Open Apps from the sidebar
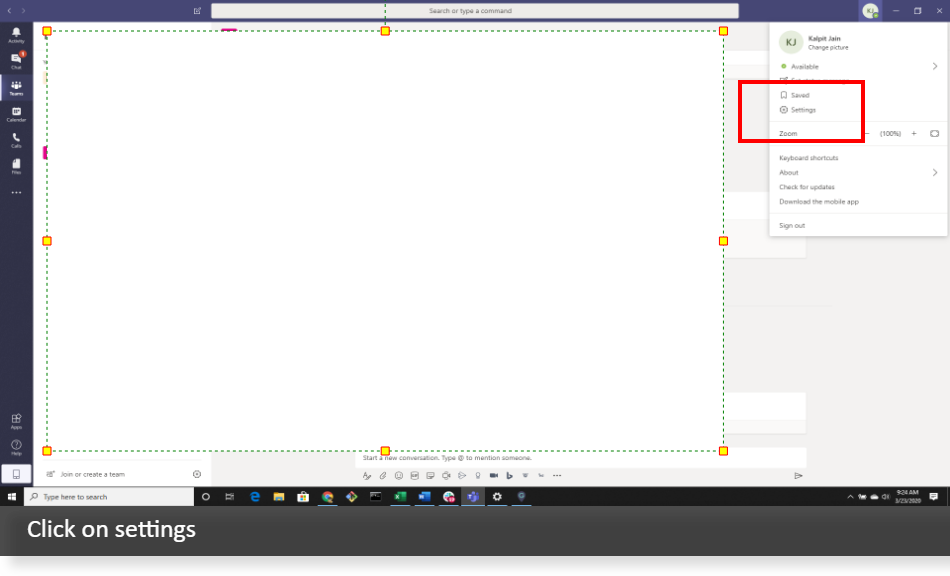The height and width of the screenshot is (576, 950). [15, 421]
